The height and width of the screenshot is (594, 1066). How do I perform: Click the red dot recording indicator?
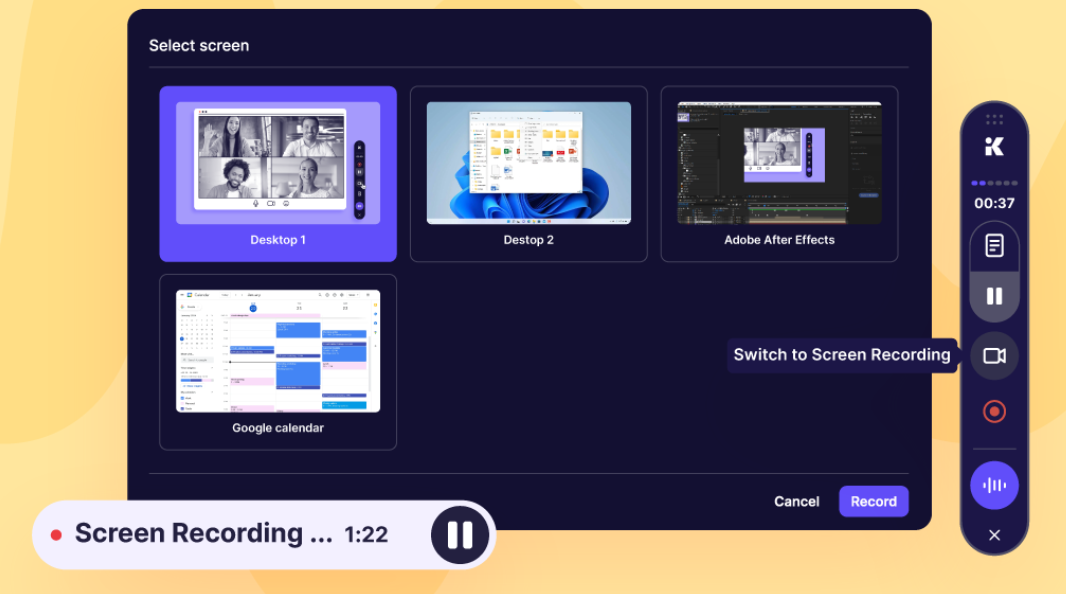tap(56, 536)
